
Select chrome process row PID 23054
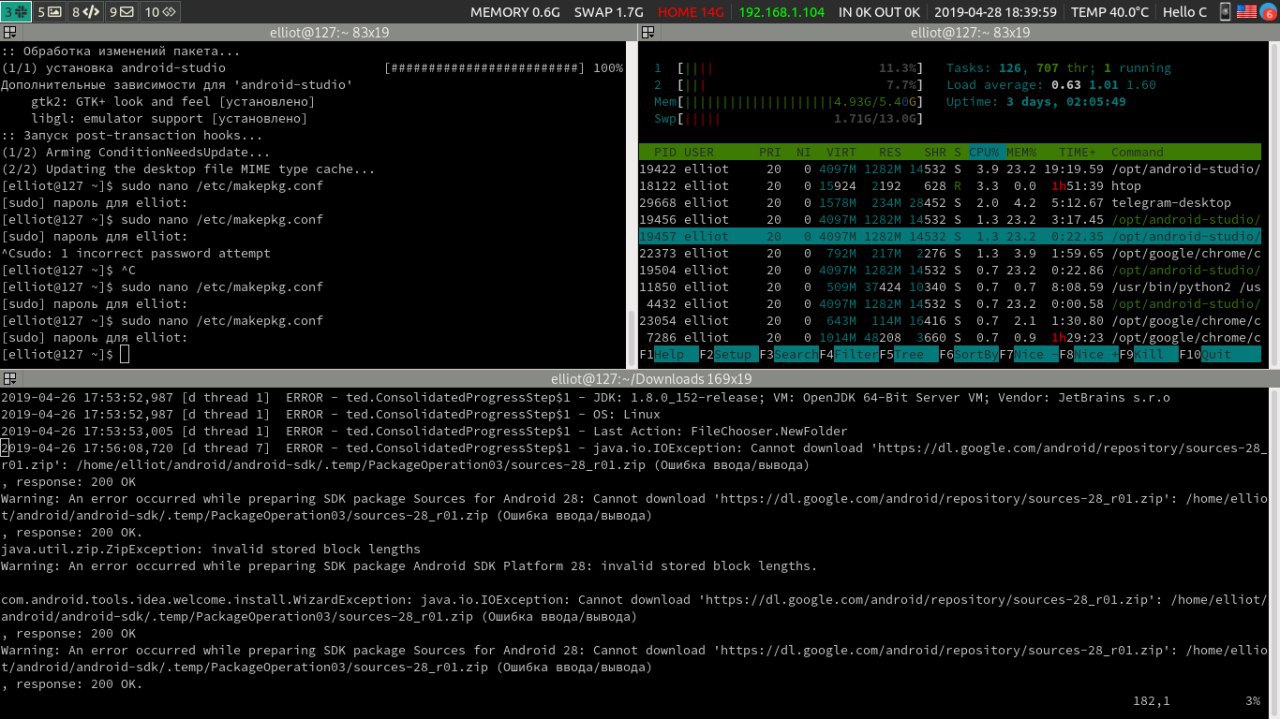950,321
